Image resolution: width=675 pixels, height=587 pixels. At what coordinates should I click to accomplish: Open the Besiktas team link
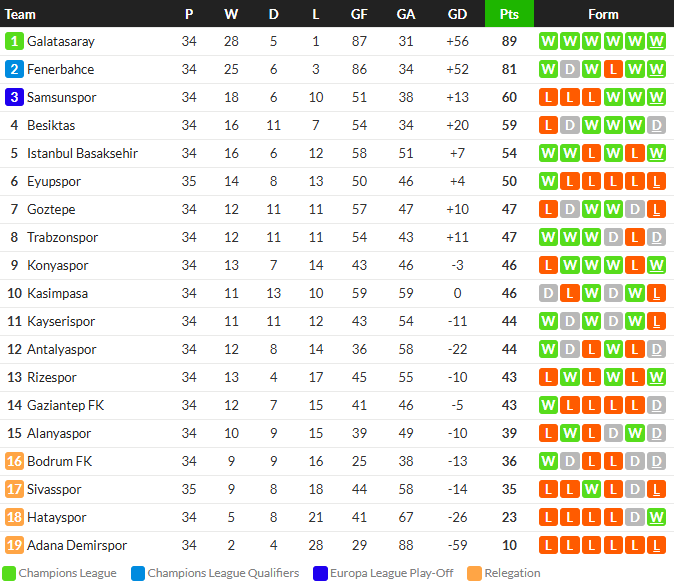click(x=51, y=125)
